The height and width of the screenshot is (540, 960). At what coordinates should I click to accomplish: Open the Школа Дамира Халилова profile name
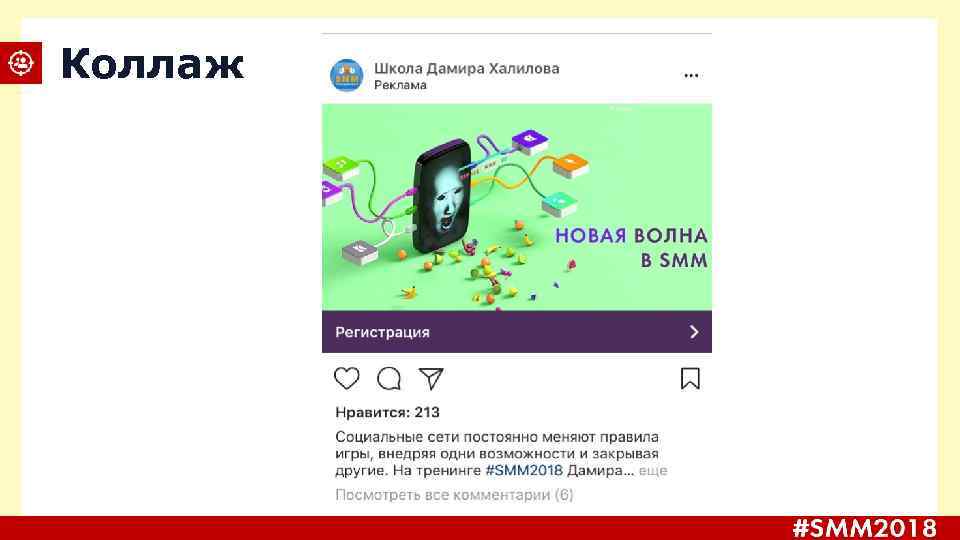467,68
